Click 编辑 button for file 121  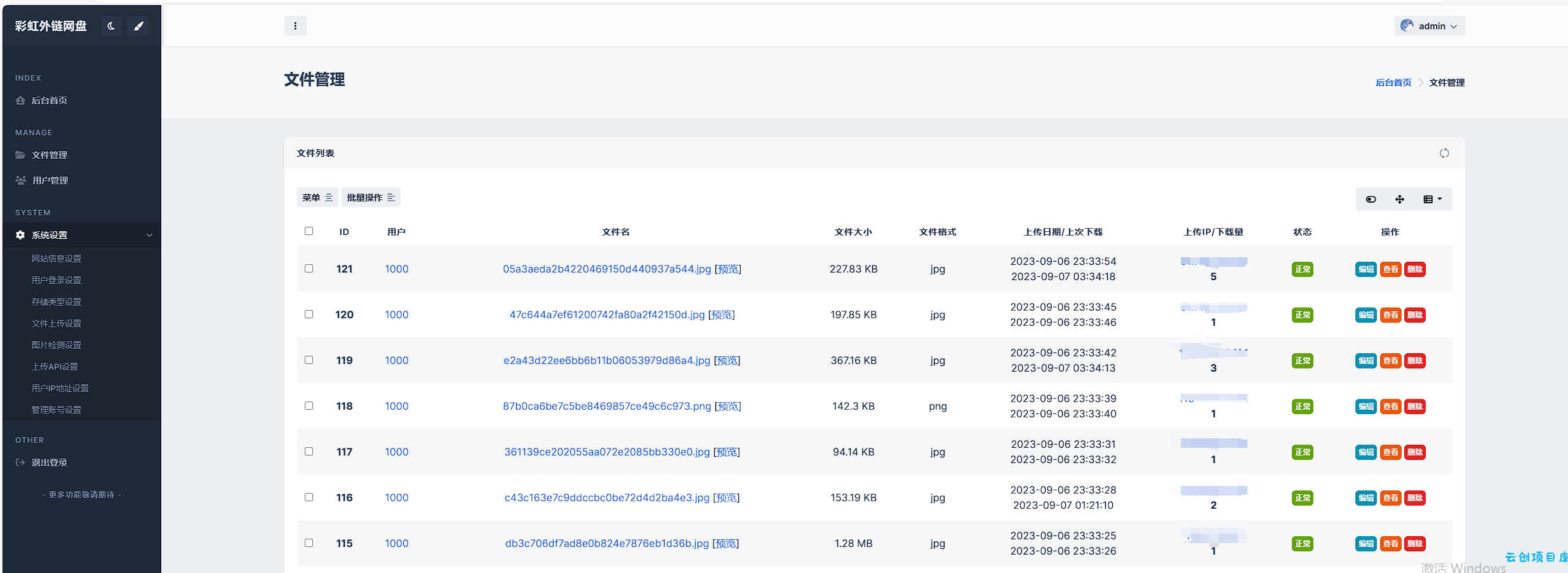tap(1366, 269)
